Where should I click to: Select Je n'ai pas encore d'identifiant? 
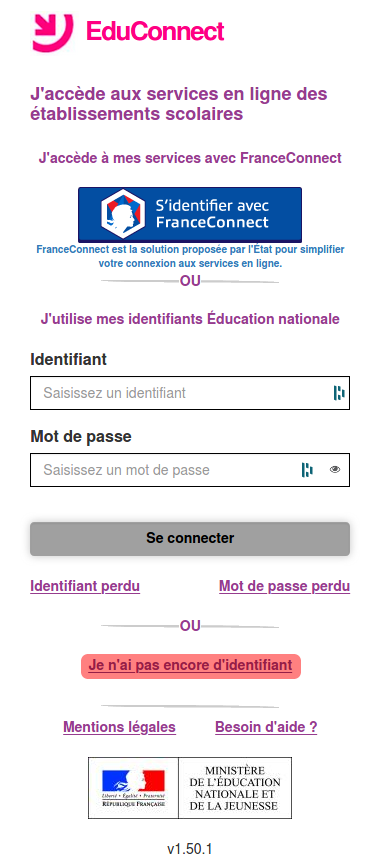190,665
